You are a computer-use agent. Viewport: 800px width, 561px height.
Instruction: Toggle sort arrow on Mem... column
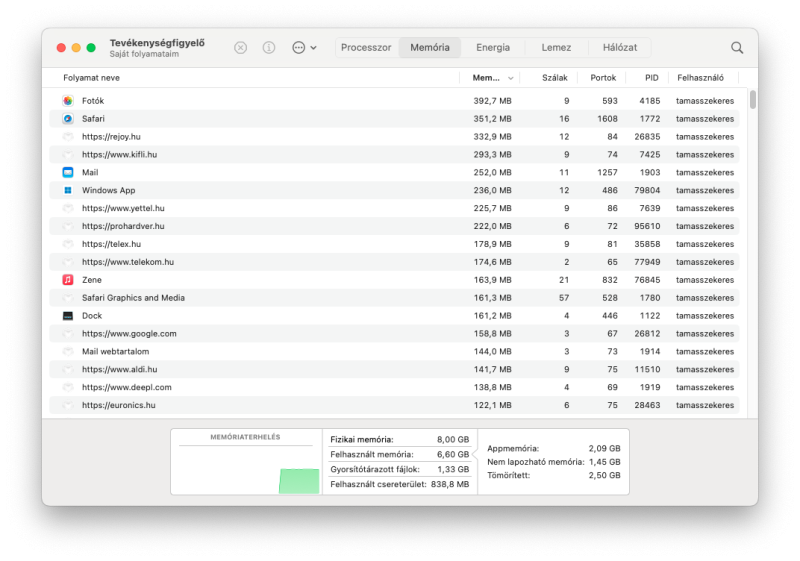click(510, 78)
